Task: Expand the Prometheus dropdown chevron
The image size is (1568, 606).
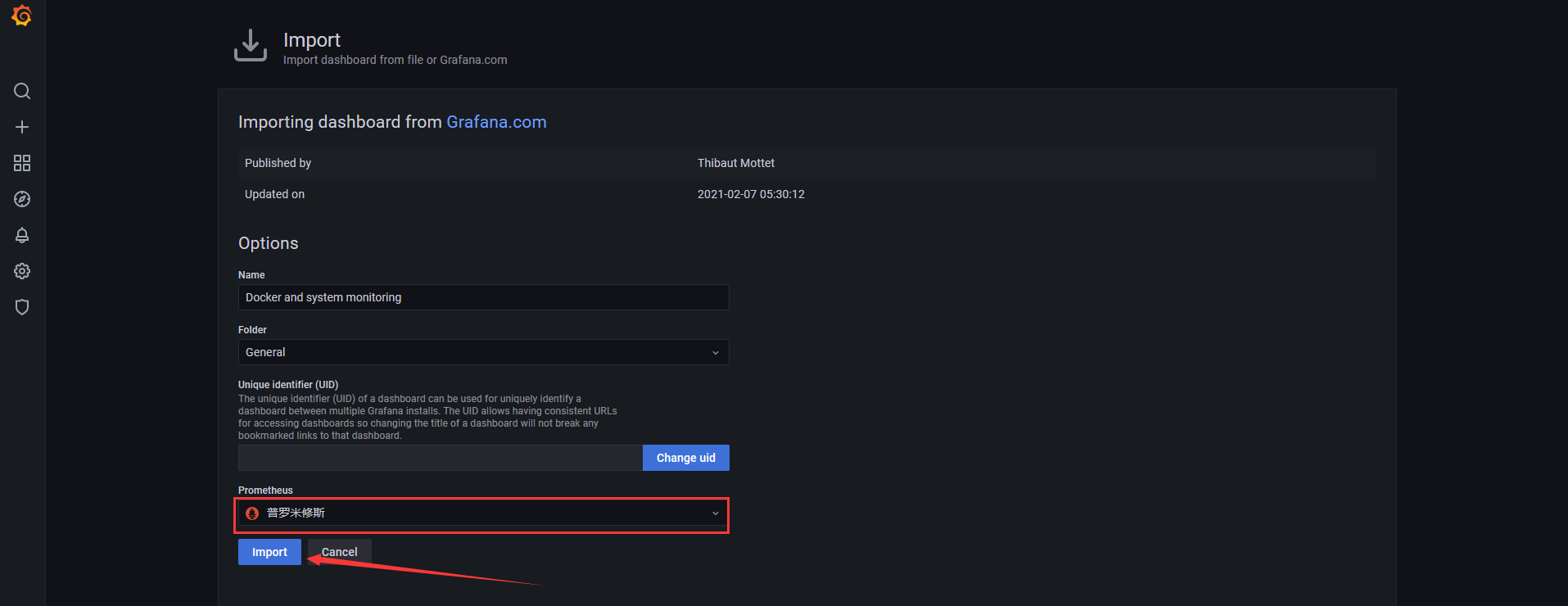Action: 715,513
